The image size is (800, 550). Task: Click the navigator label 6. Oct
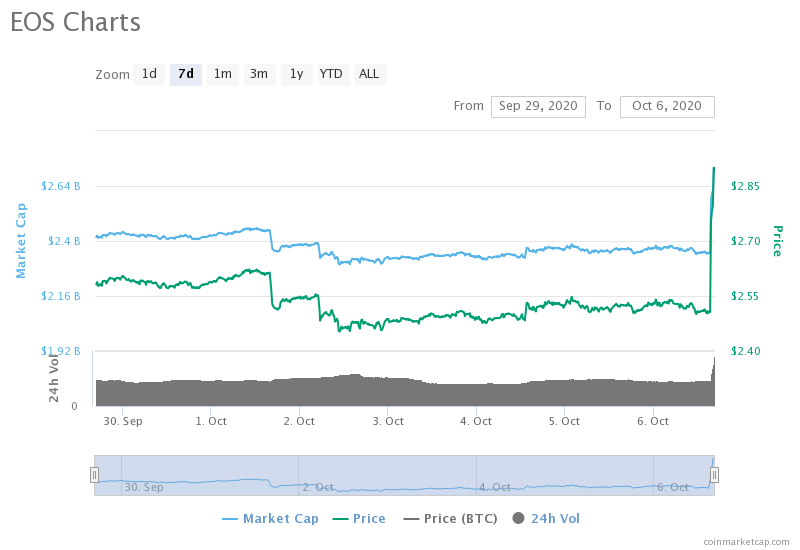click(672, 487)
